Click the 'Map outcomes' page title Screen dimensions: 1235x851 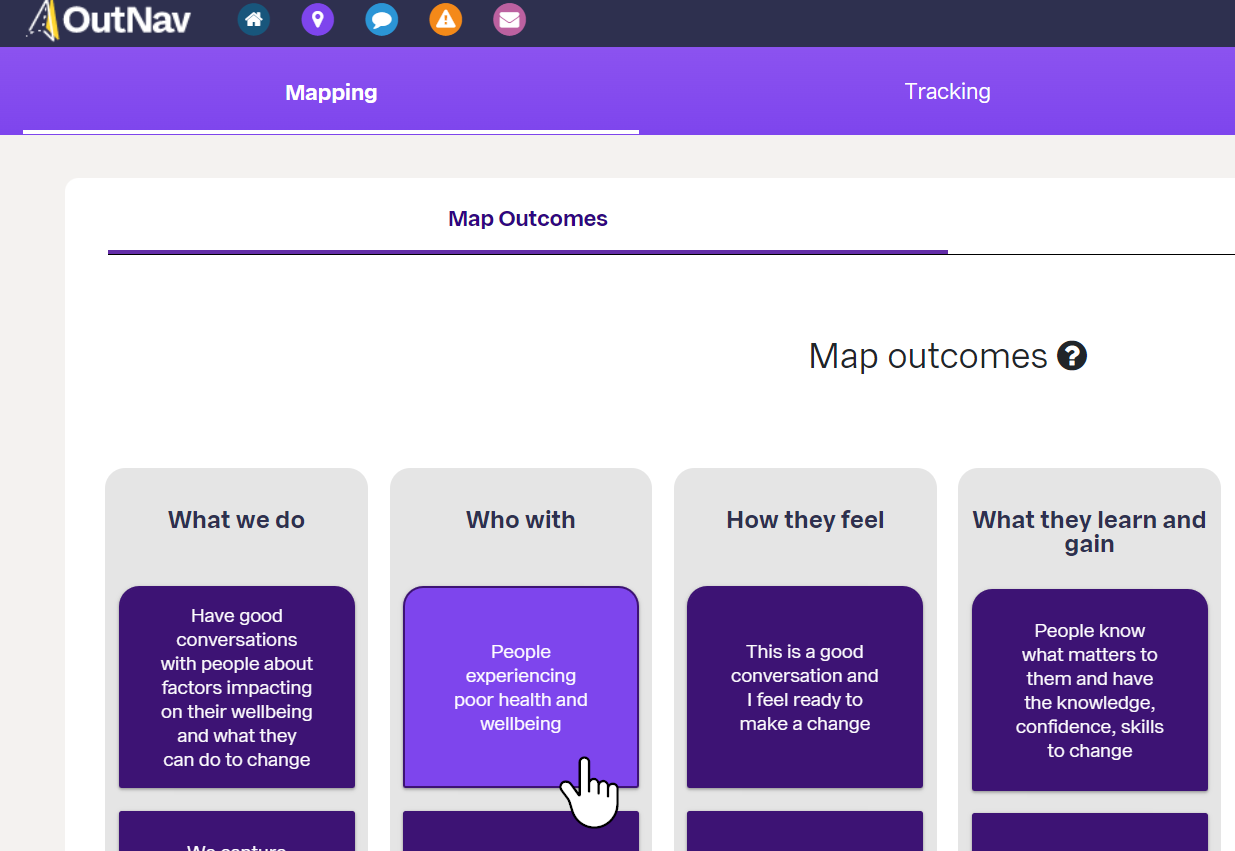pos(928,356)
